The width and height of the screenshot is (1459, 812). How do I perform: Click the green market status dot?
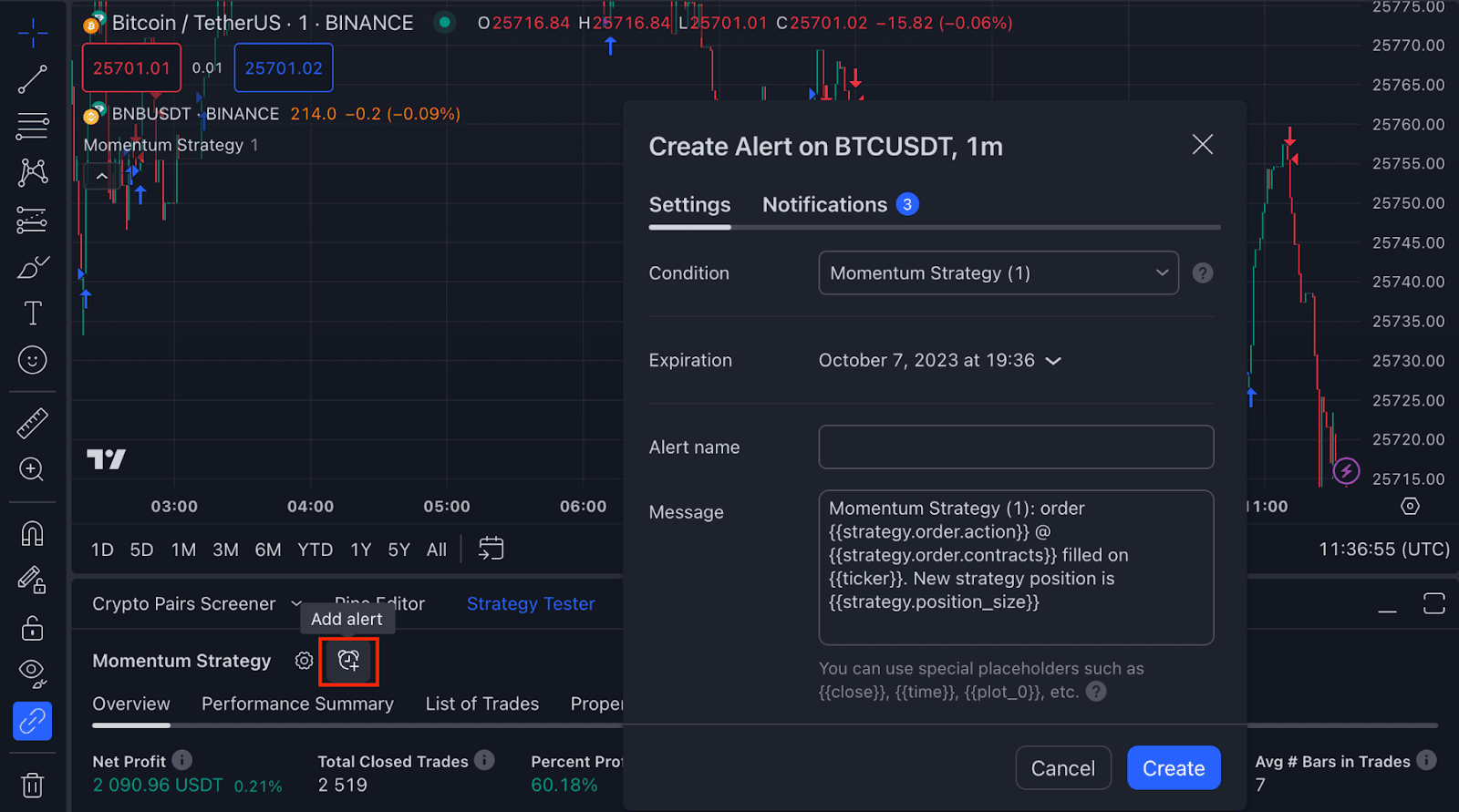pos(444,22)
